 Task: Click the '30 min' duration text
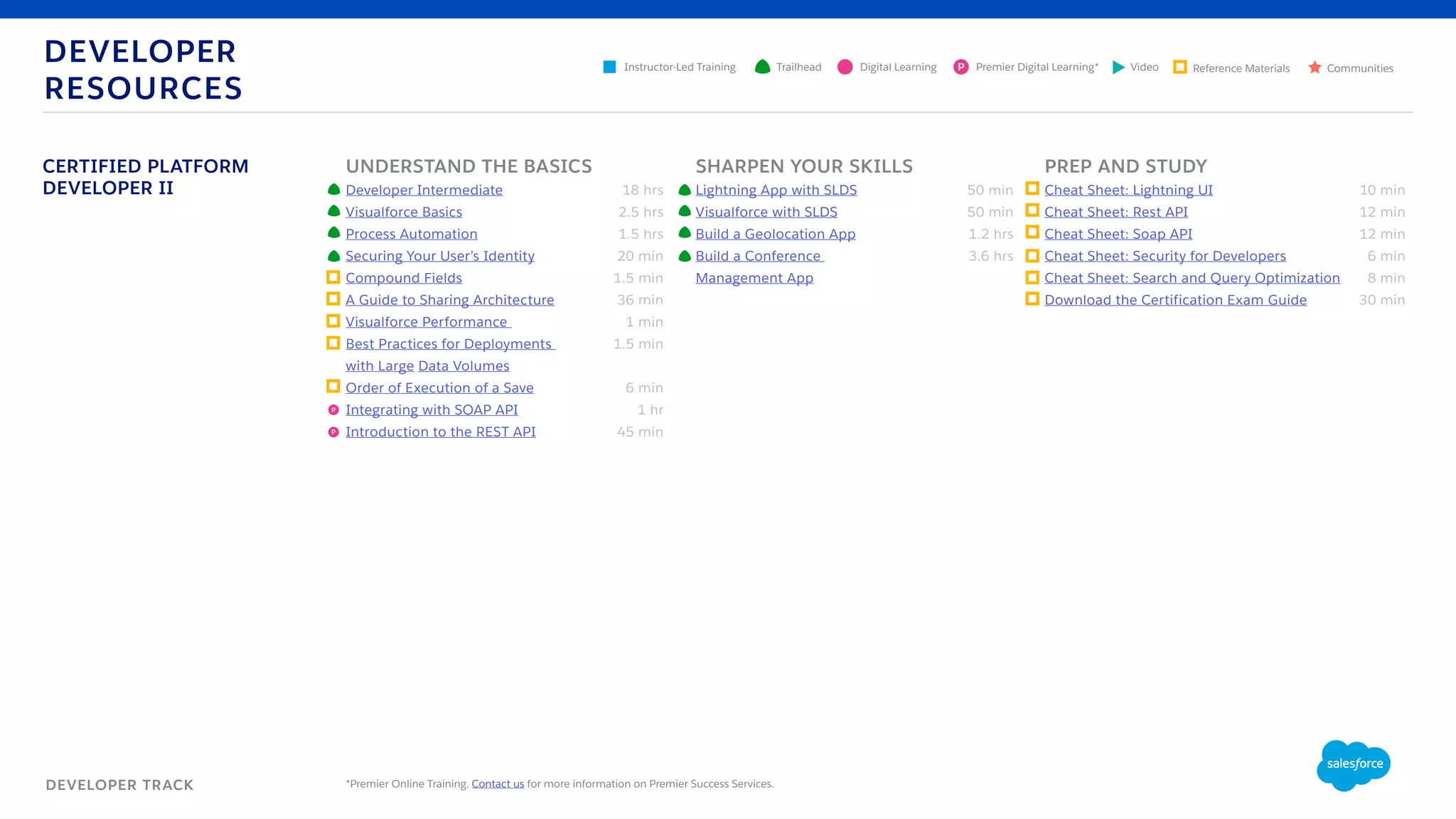pos(1382,300)
